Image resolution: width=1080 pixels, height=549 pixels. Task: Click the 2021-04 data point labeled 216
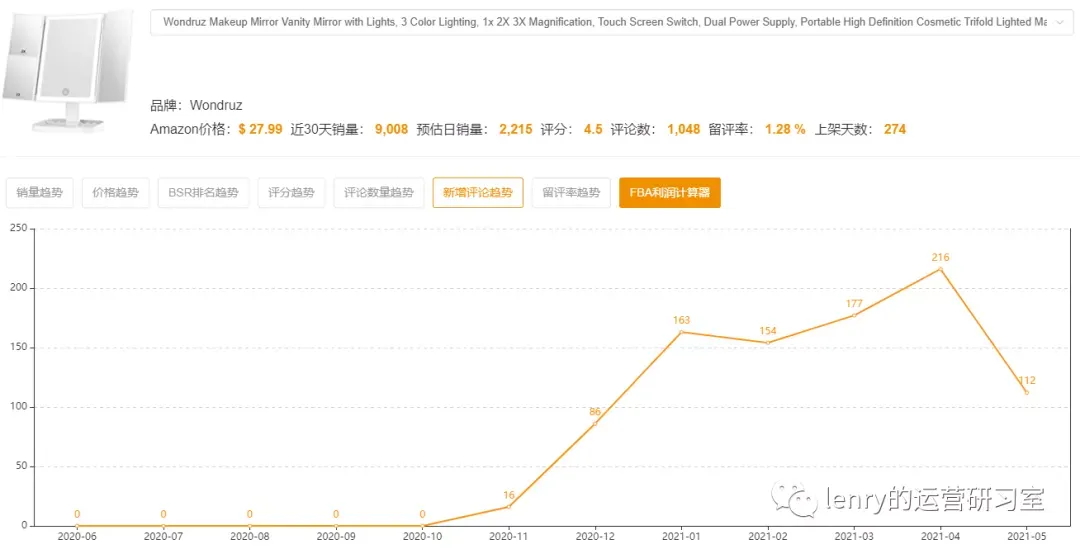click(940, 269)
